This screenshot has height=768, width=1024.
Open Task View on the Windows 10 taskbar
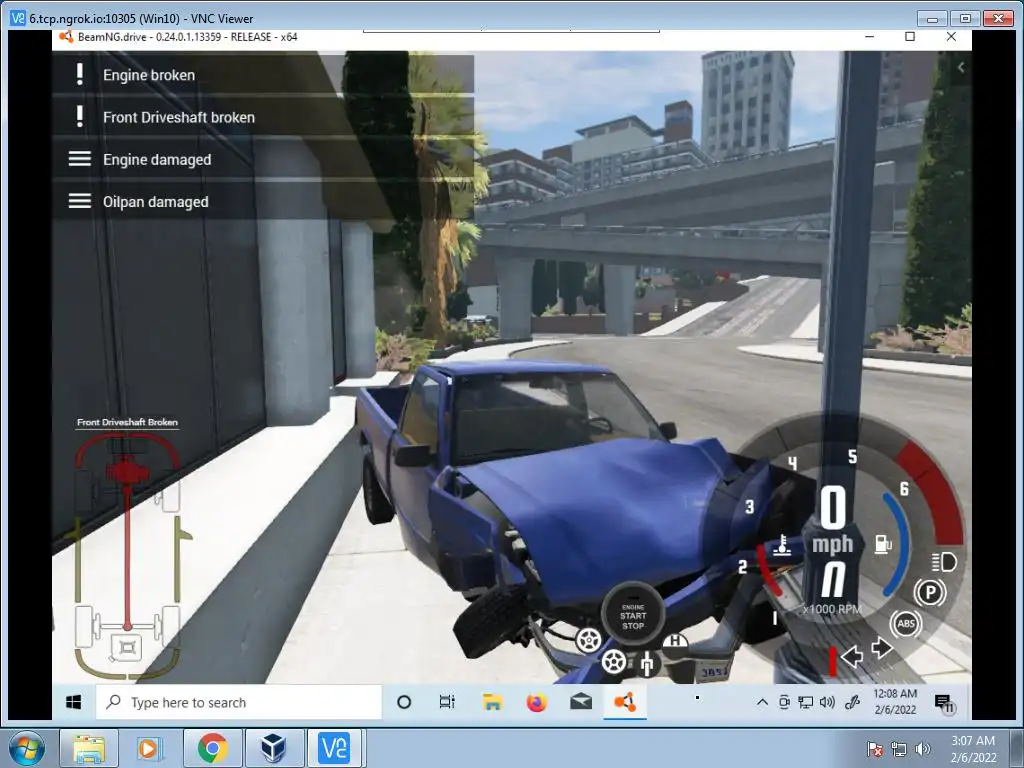coord(447,702)
